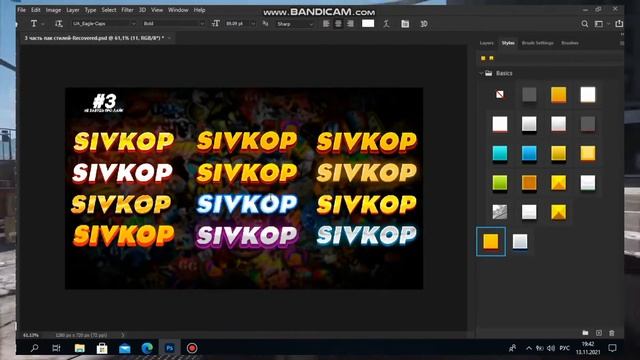Open the Type menu
The image size is (640, 360).
click(90, 10)
